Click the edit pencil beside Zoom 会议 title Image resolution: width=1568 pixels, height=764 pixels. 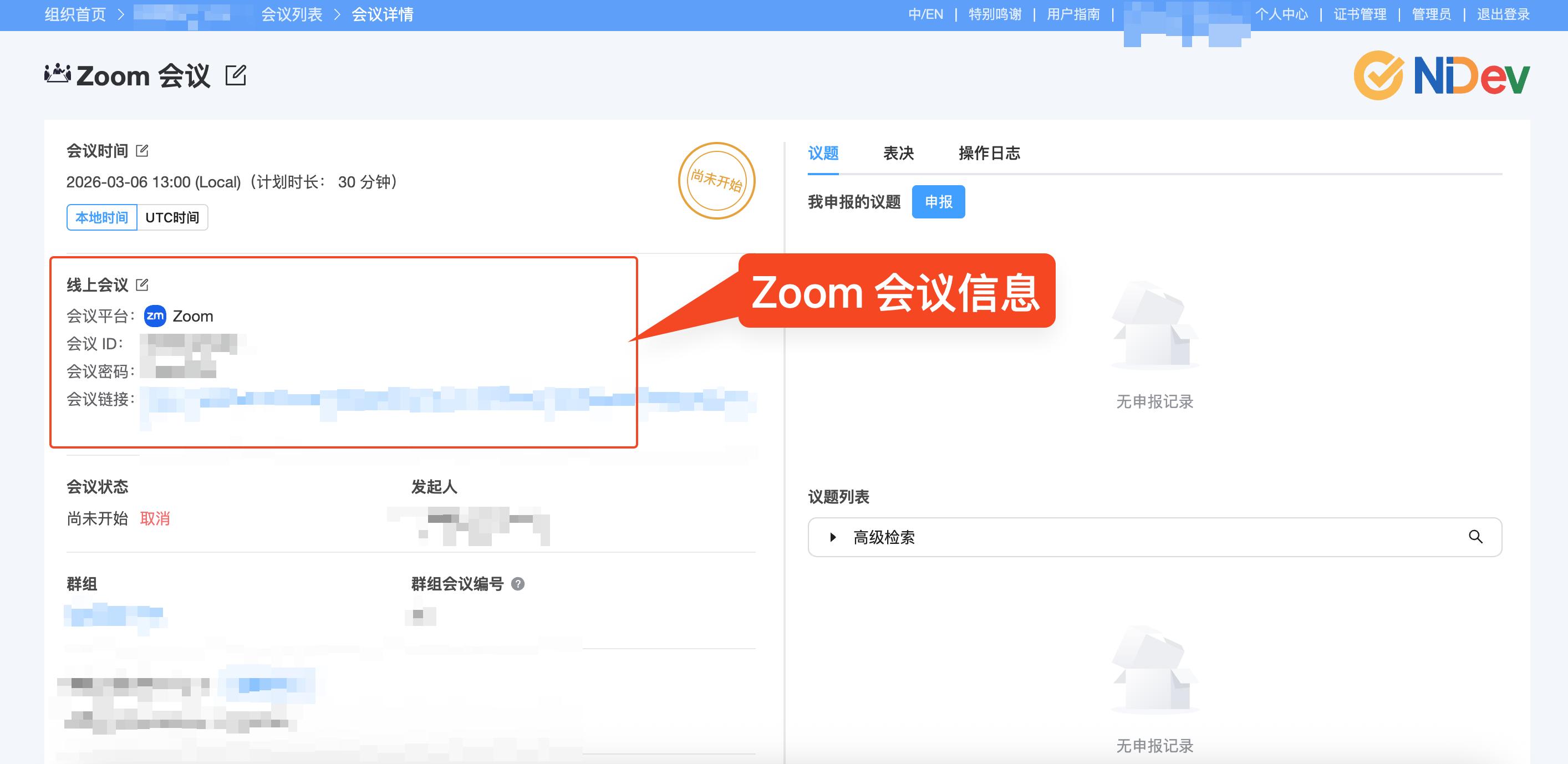pos(236,75)
